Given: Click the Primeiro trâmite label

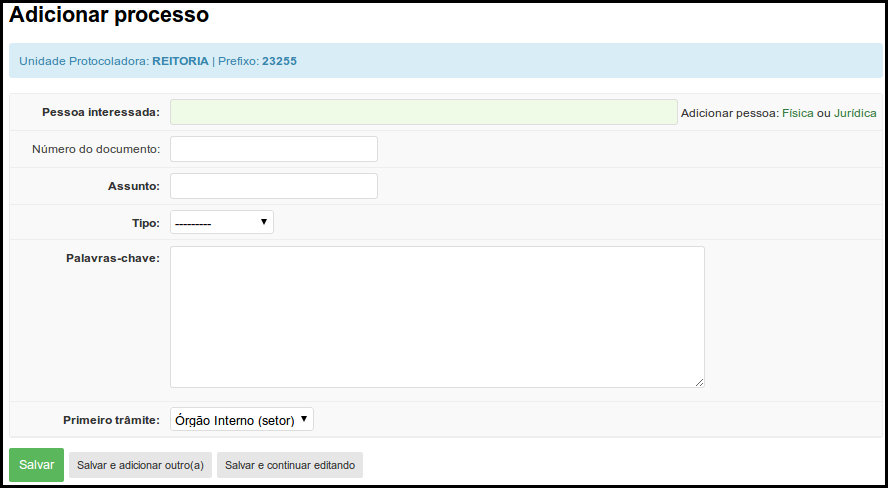Looking at the screenshot, I should coord(112,420).
